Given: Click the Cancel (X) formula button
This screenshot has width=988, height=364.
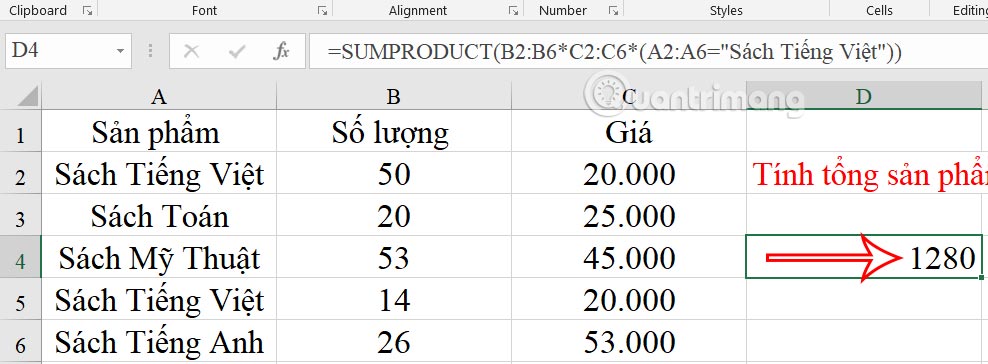Looking at the screenshot, I should (x=192, y=51).
